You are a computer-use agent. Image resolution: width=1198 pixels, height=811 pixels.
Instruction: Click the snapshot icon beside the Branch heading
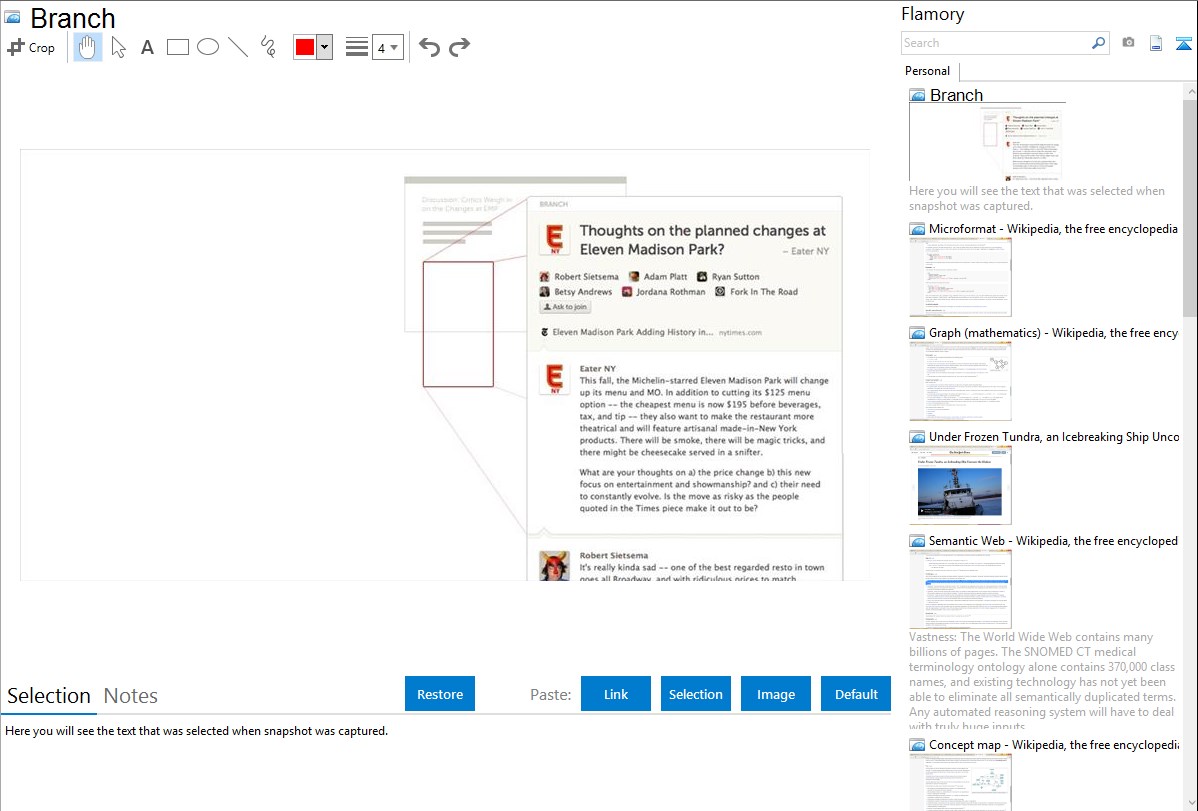(13, 17)
